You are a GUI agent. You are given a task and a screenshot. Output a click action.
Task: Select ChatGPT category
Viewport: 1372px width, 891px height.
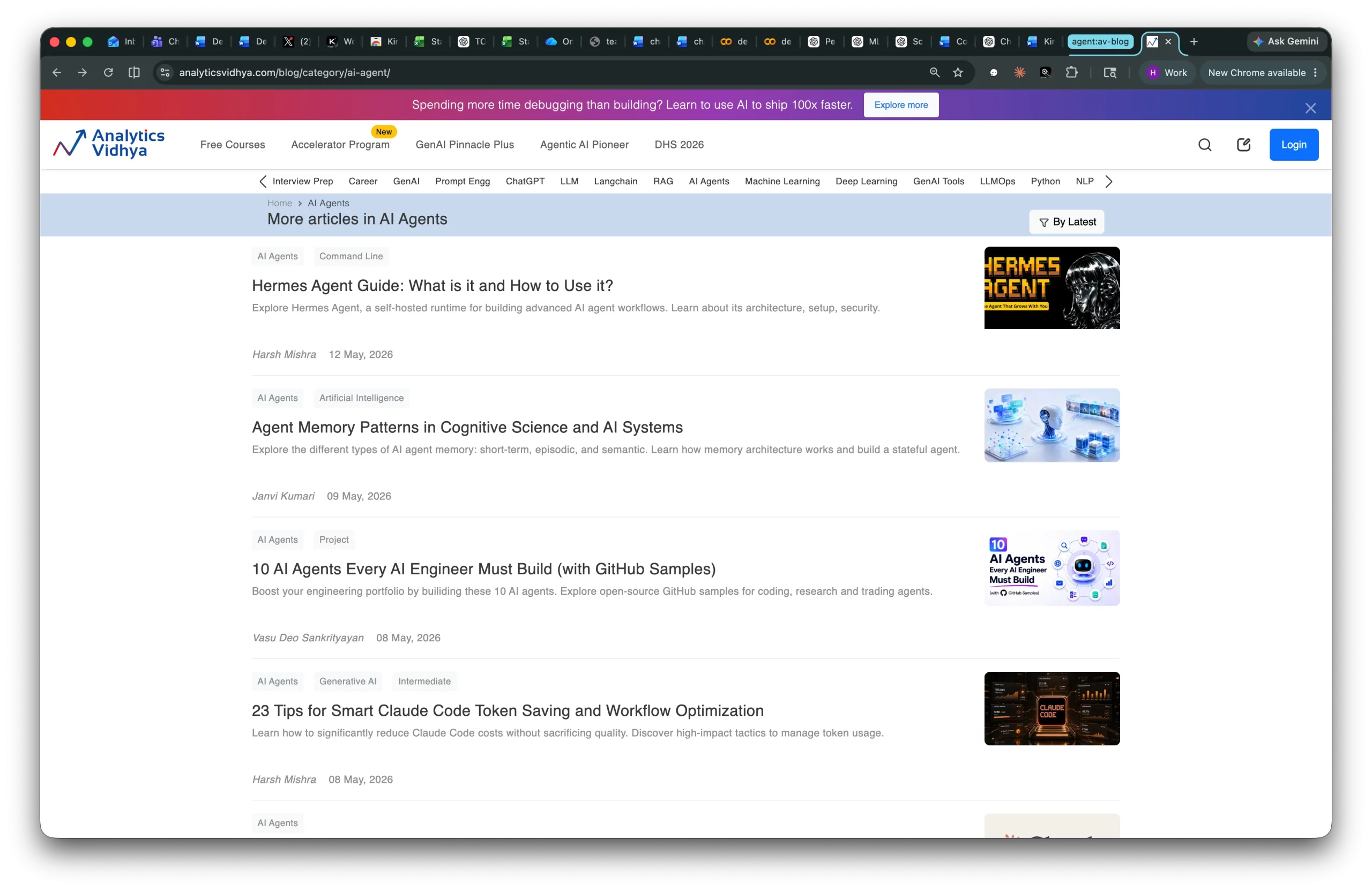click(525, 182)
